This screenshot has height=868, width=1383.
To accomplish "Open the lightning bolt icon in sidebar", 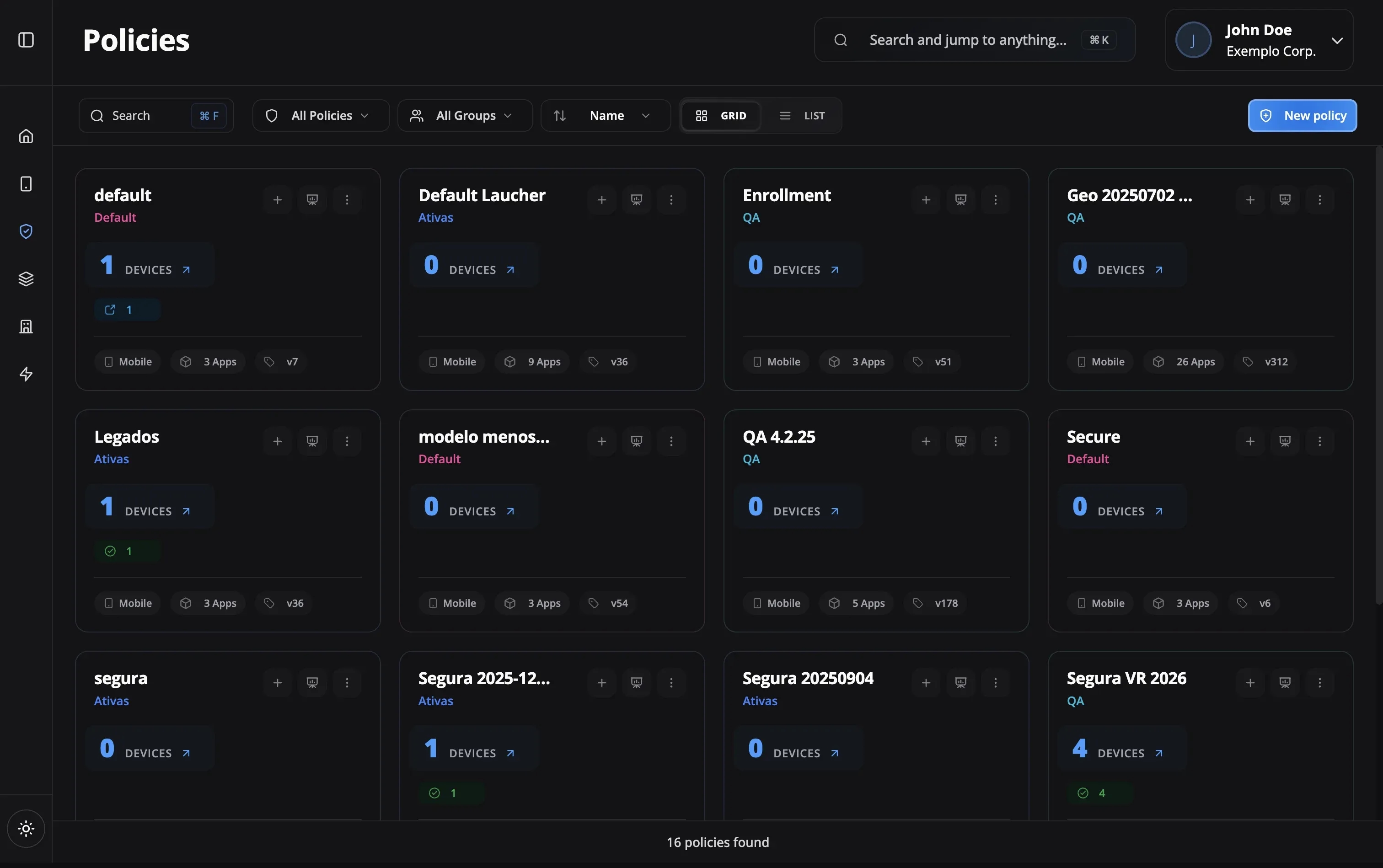I will [26, 374].
